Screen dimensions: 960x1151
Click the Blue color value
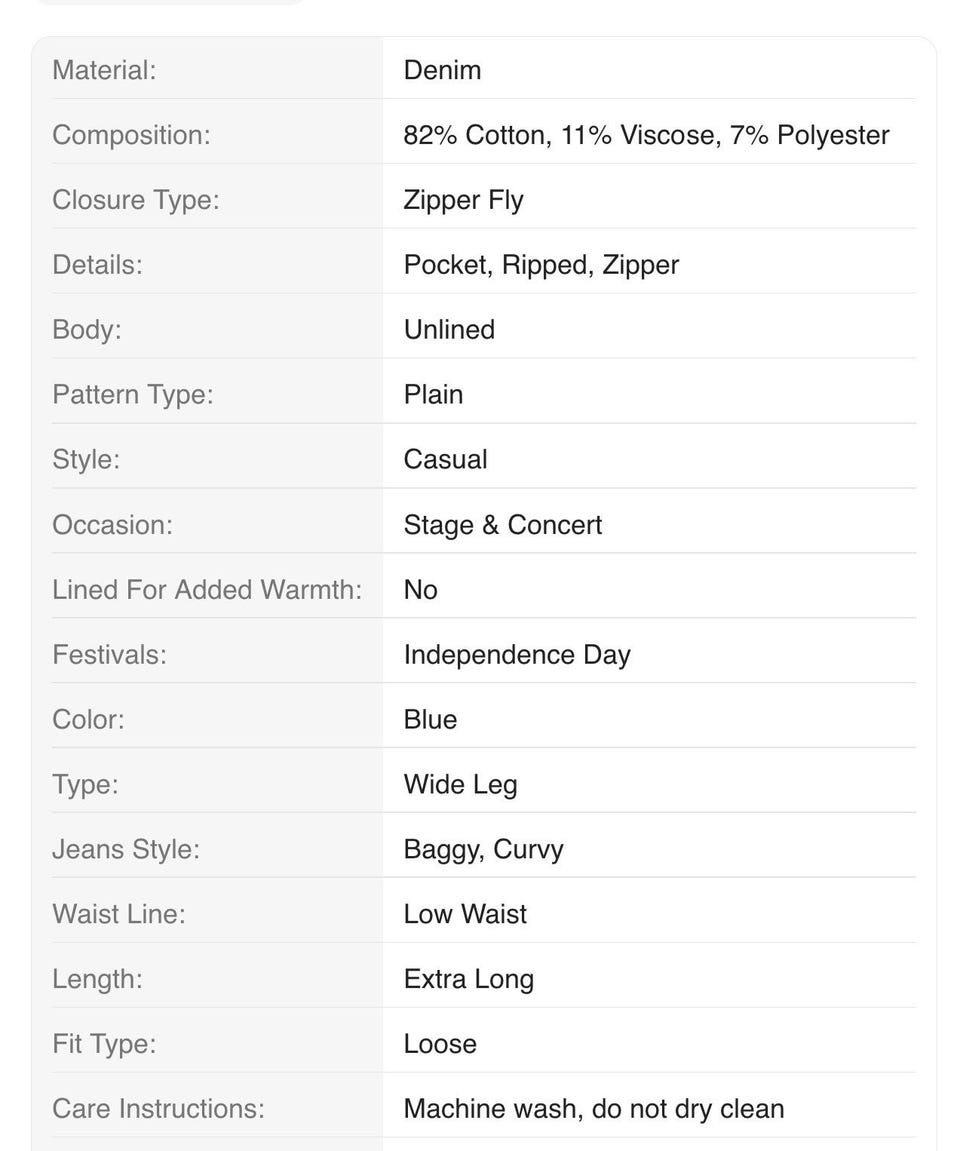pyautogui.click(x=430, y=719)
